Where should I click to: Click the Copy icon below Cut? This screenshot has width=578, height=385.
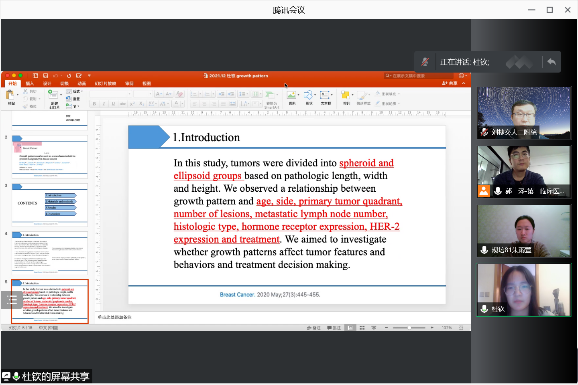pyautogui.click(x=26, y=99)
